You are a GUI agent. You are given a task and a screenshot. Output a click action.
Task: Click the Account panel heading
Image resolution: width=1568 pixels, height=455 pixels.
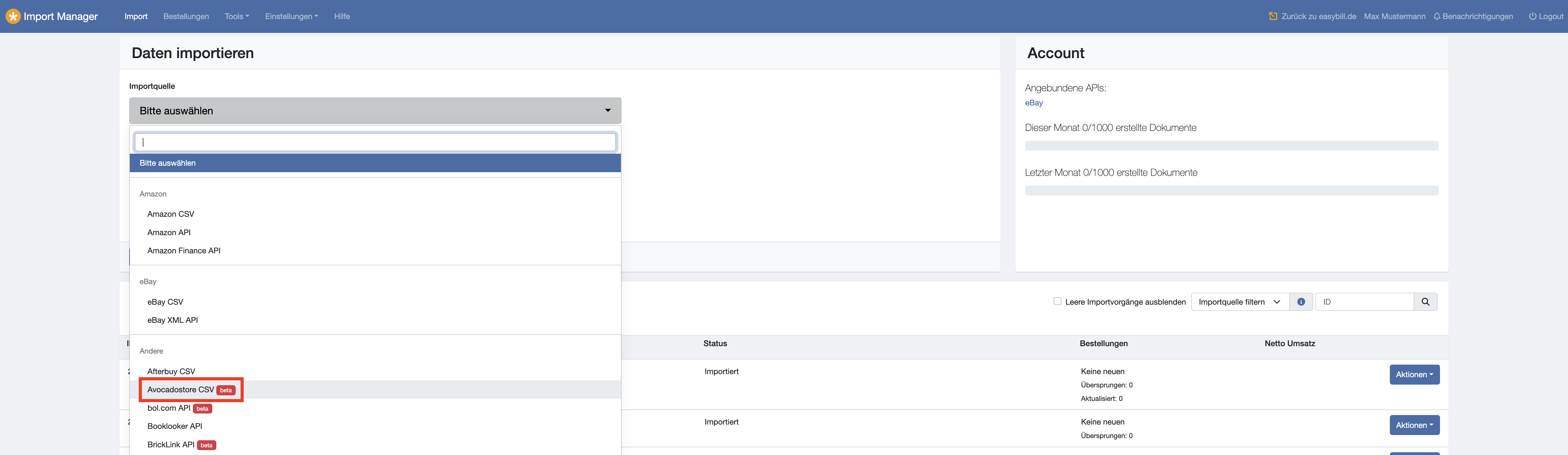(x=1055, y=53)
